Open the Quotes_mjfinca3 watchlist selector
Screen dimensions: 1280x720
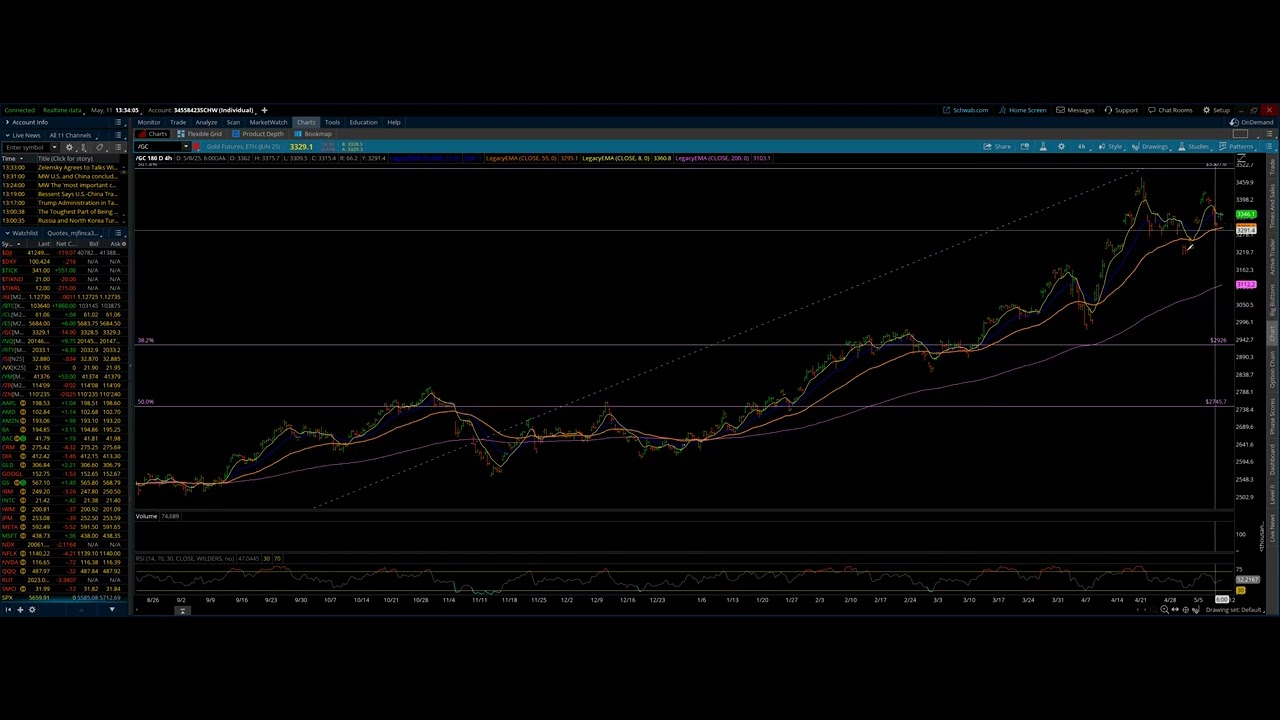(x=72, y=233)
